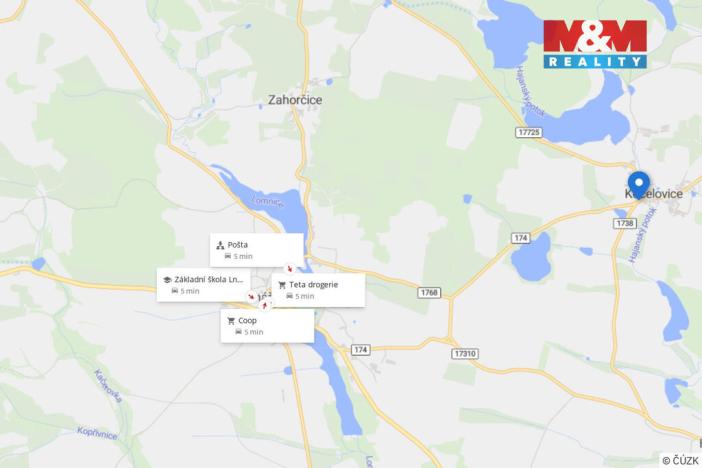Click the post office icon beside Pošta
This screenshot has height=468, width=702.
coord(220,245)
